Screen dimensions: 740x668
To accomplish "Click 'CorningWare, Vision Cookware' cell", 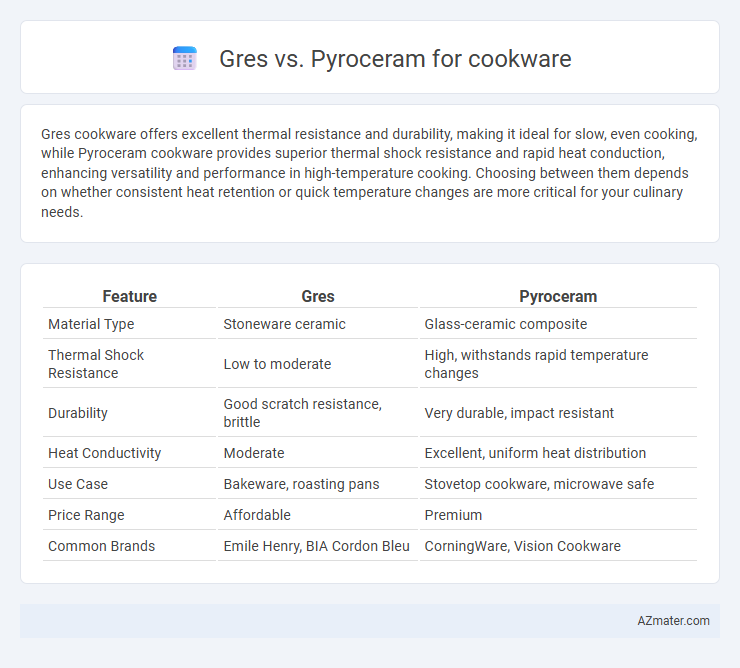I will coord(522,546).
